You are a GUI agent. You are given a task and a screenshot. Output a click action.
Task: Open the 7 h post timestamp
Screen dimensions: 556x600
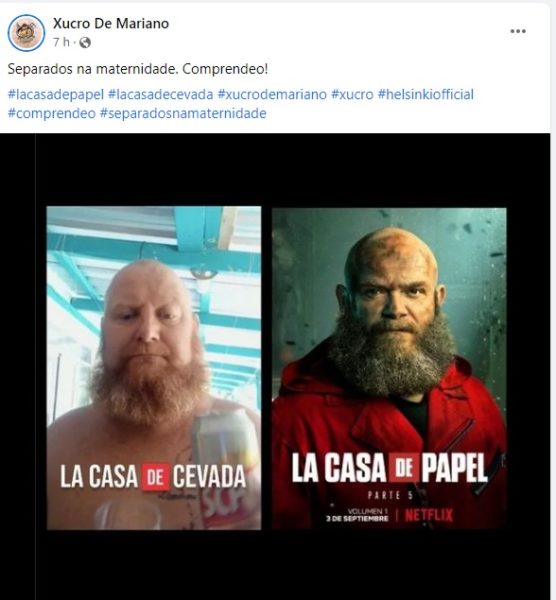[61, 42]
